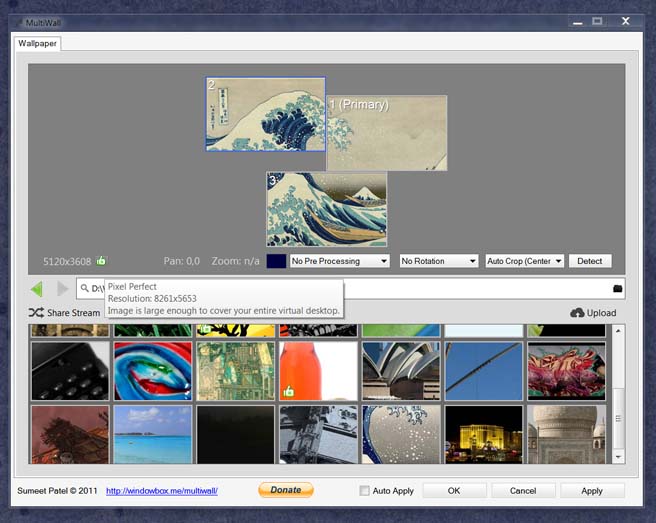656x523 pixels.
Task: Switch to the Wallpaper tab
Action: pyautogui.click(x=37, y=44)
